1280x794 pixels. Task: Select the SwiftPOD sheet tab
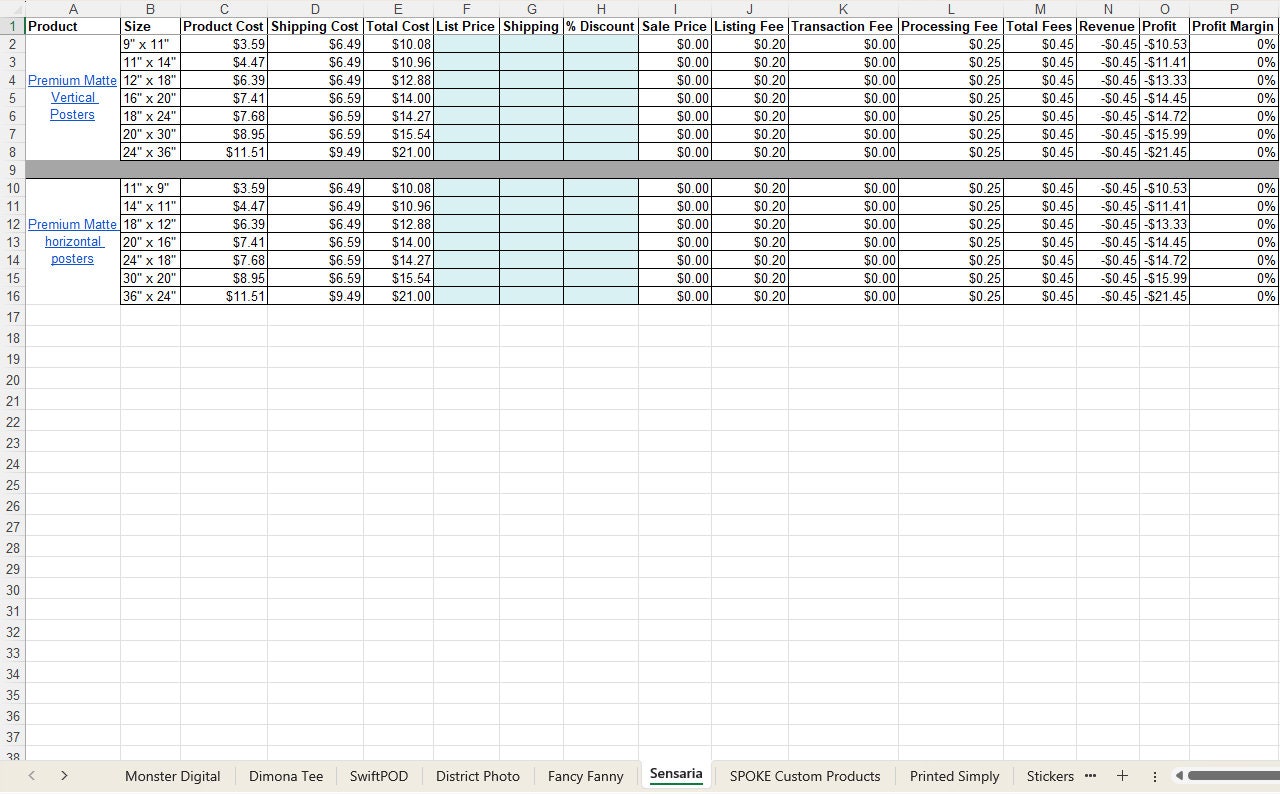click(x=378, y=776)
